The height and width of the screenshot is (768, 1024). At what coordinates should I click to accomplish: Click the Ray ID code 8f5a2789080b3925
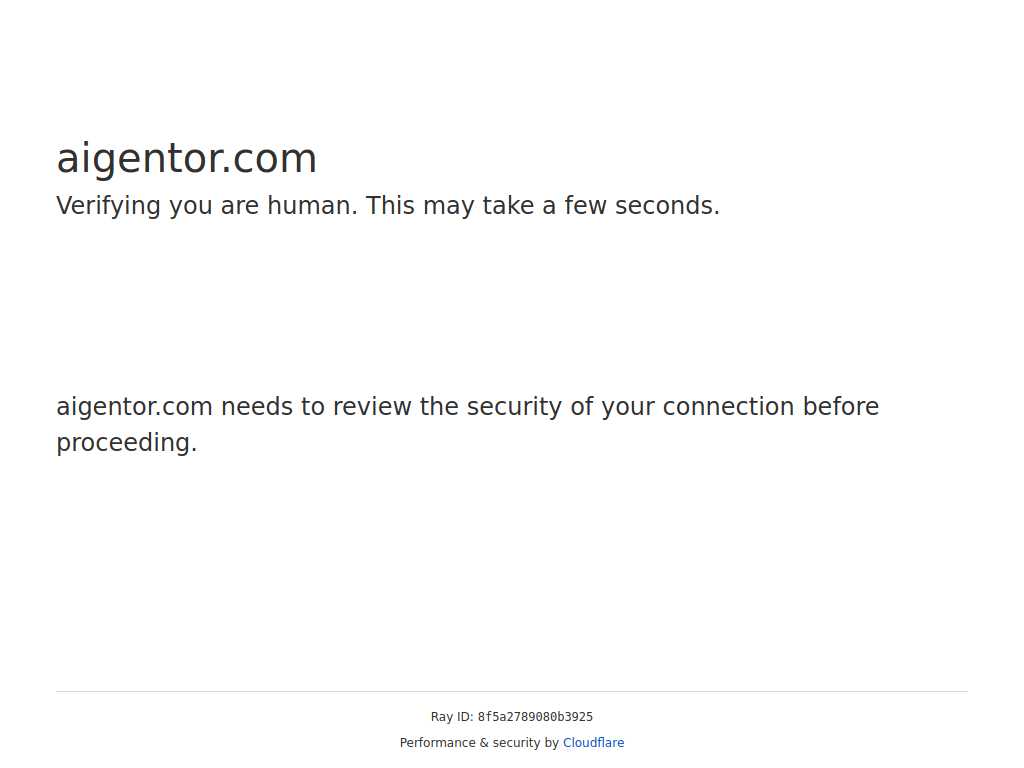(535, 716)
